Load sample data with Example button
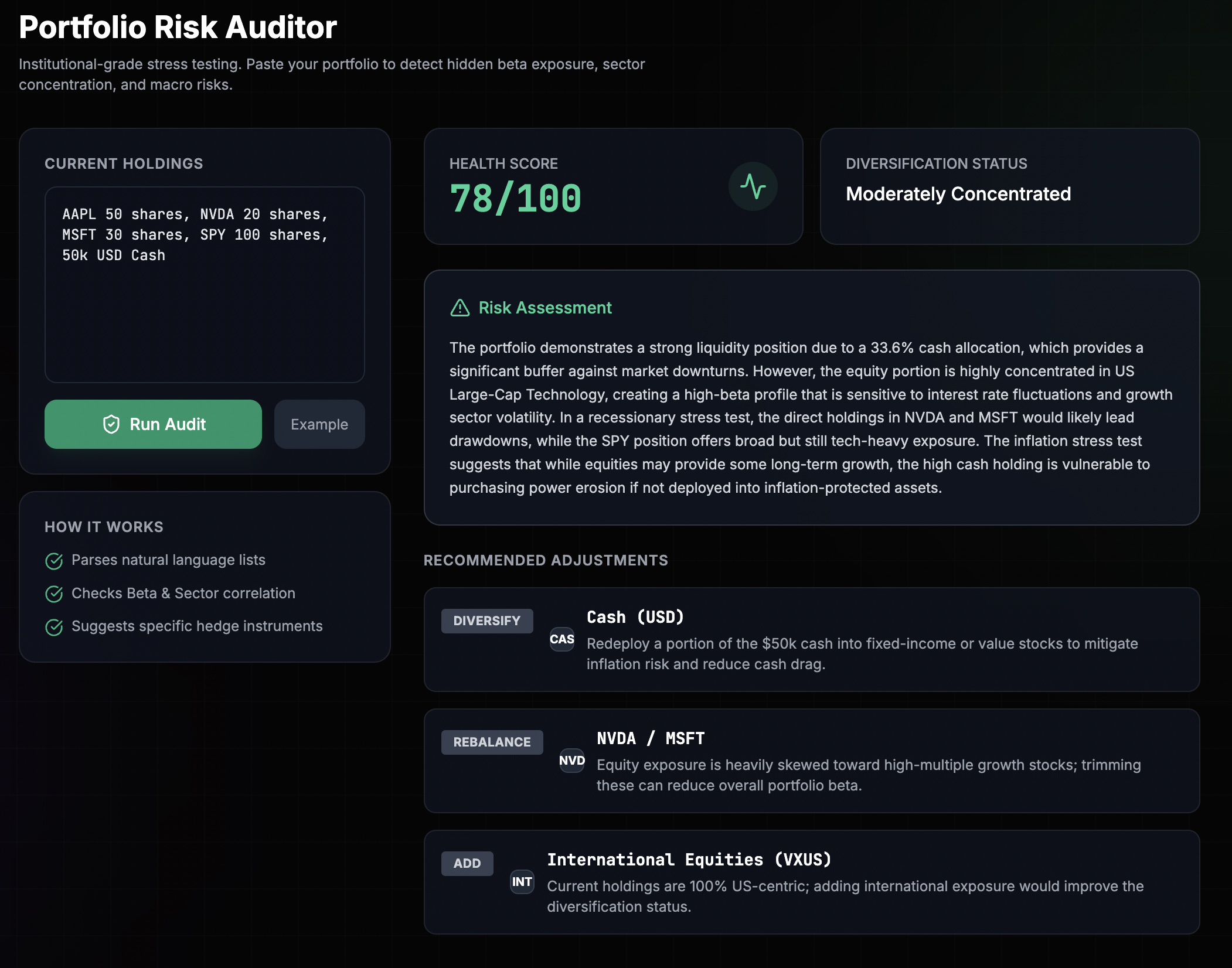 (x=319, y=424)
